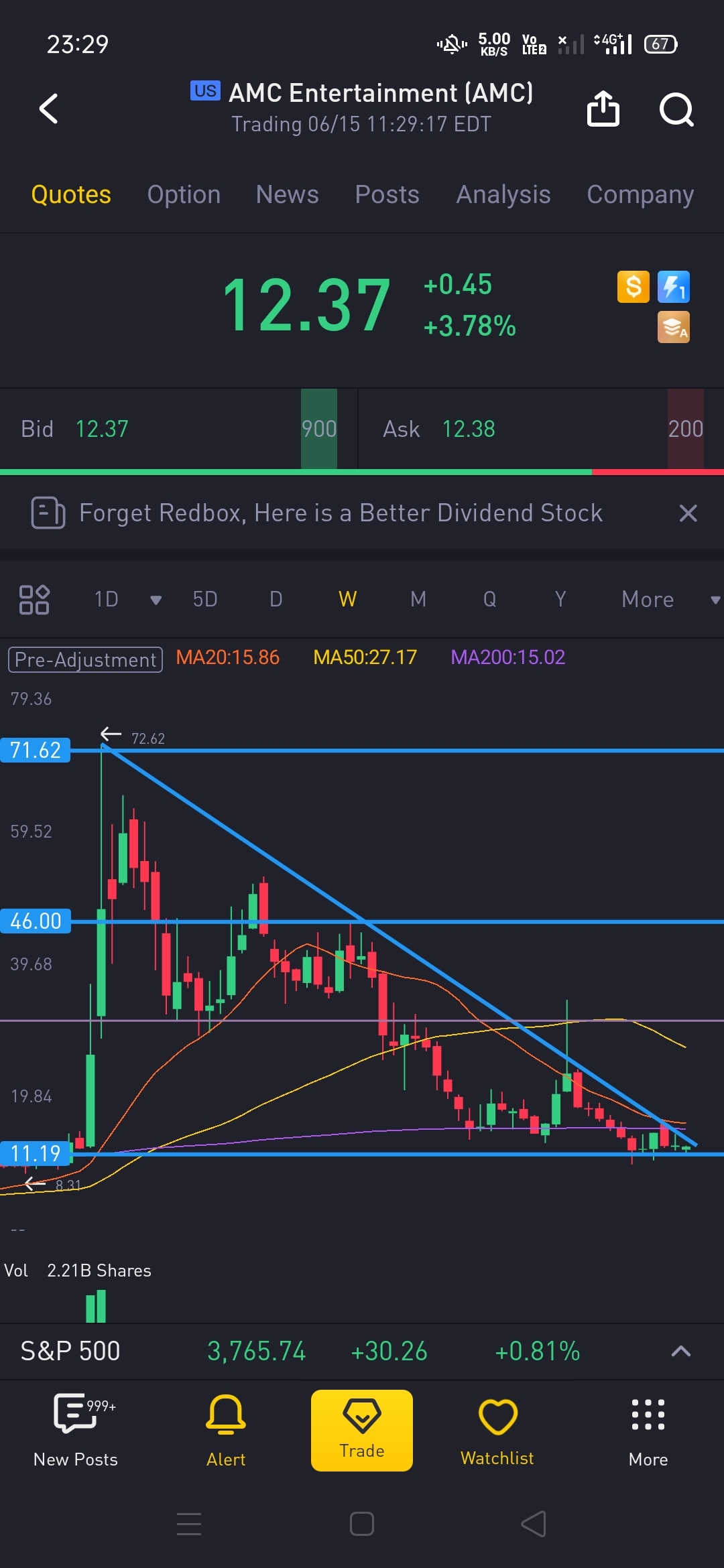
Task: Tap the status bar battery indicator
Action: click(661, 44)
